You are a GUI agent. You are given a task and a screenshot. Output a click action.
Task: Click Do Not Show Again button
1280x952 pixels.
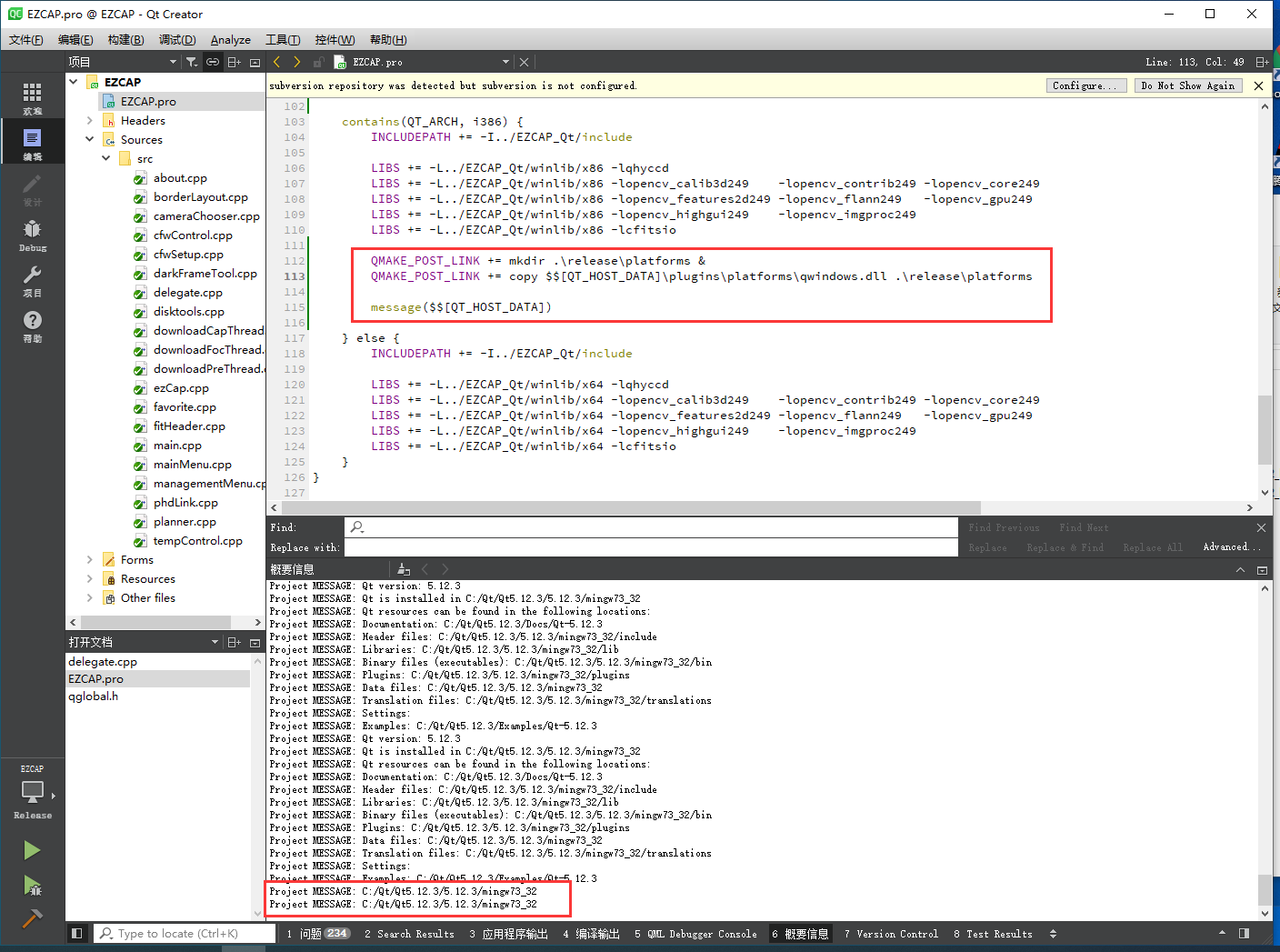pyautogui.click(x=1188, y=85)
